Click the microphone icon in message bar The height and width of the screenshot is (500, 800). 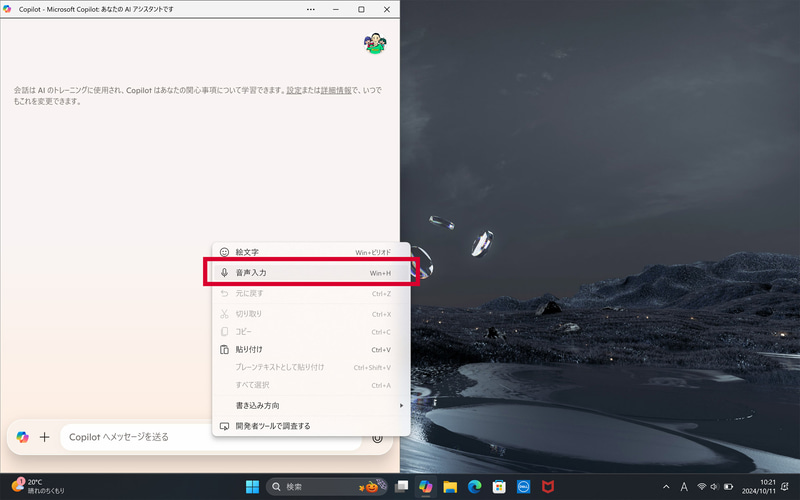click(x=377, y=438)
